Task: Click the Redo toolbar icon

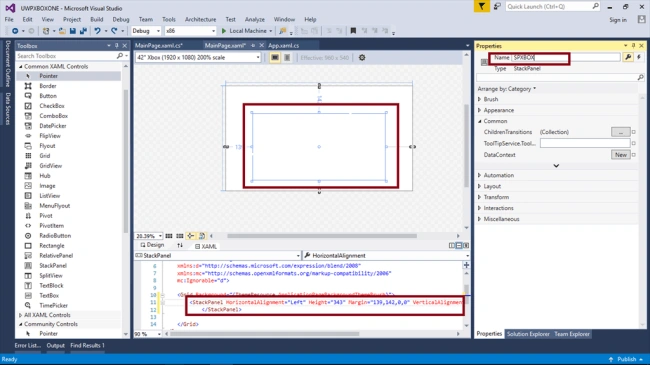Action: pyautogui.click(x=114, y=31)
